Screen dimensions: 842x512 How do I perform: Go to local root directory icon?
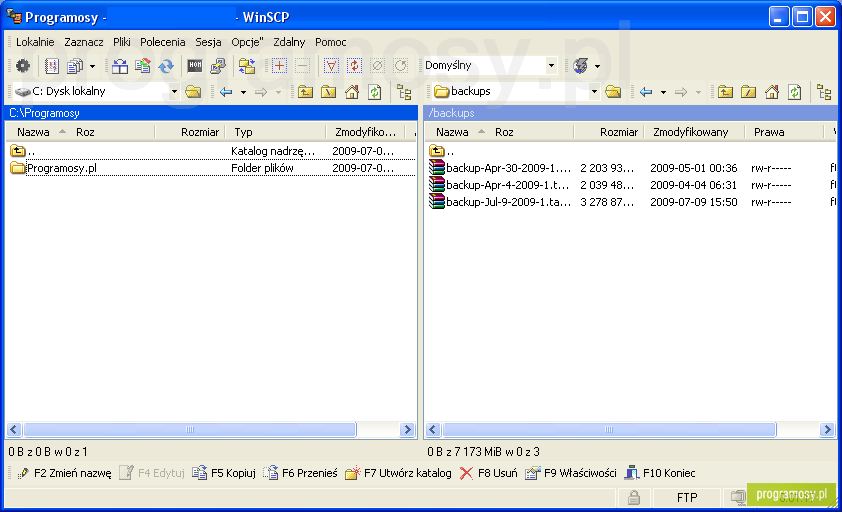[x=328, y=92]
